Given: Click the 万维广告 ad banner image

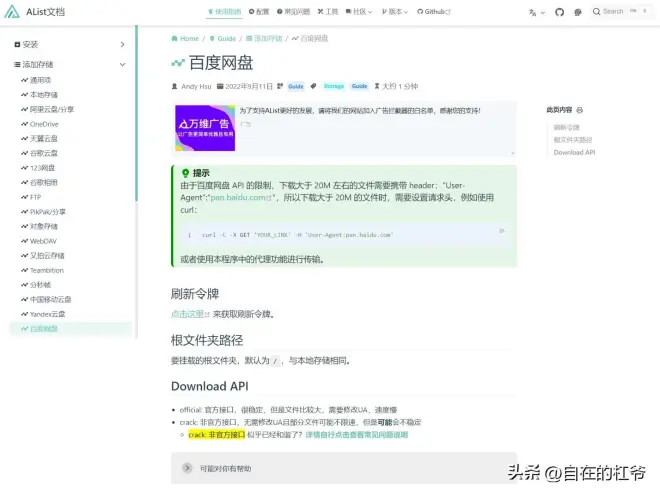Looking at the screenshot, I should (205, 128).
